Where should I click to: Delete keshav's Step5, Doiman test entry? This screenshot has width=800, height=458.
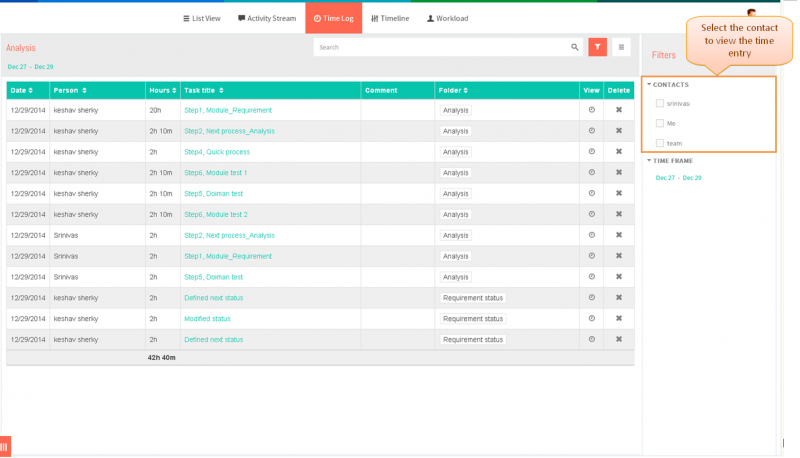click(x=619, y=193)
